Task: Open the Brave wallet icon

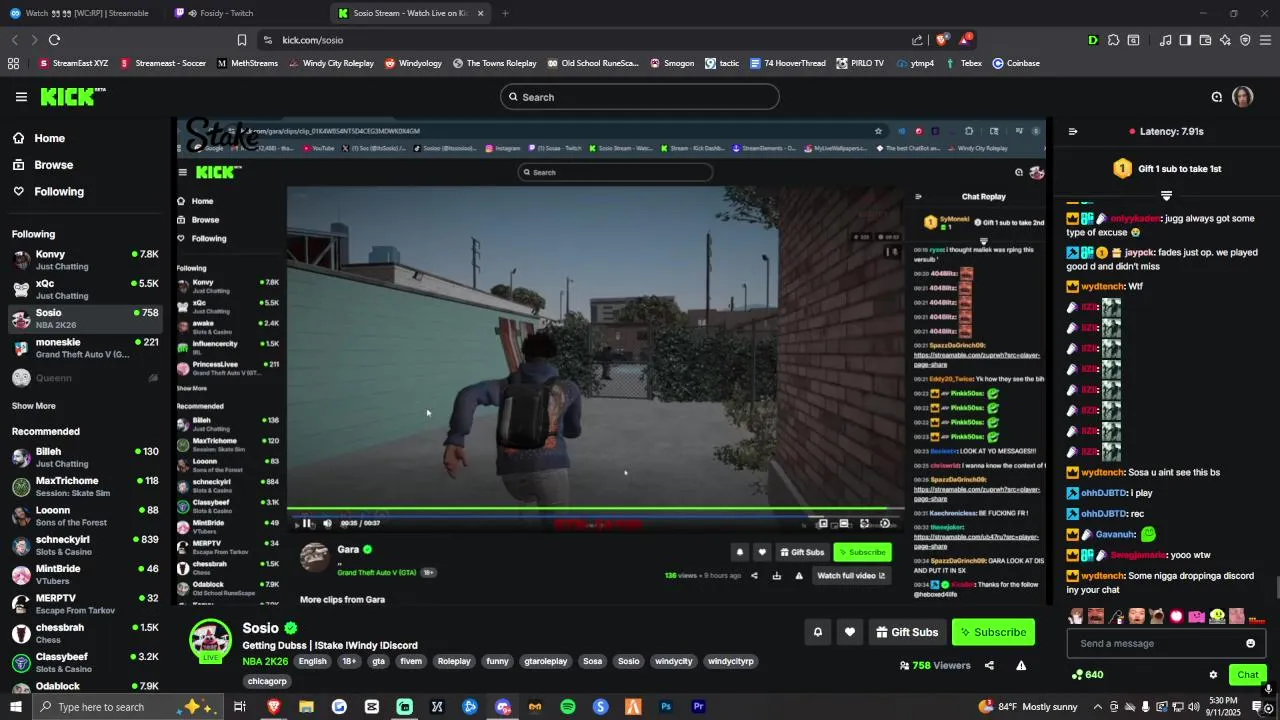Action: [1205, 40]
